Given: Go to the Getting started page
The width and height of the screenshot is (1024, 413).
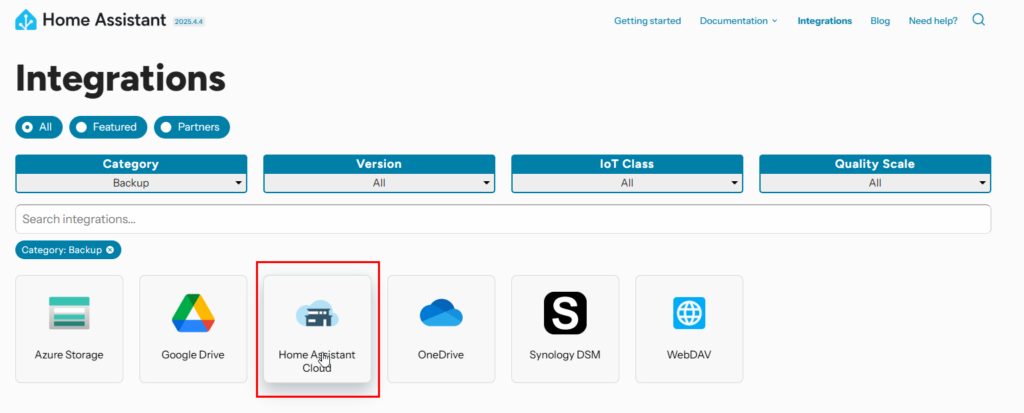Looking at the screenshot, I should pos(647,21).
